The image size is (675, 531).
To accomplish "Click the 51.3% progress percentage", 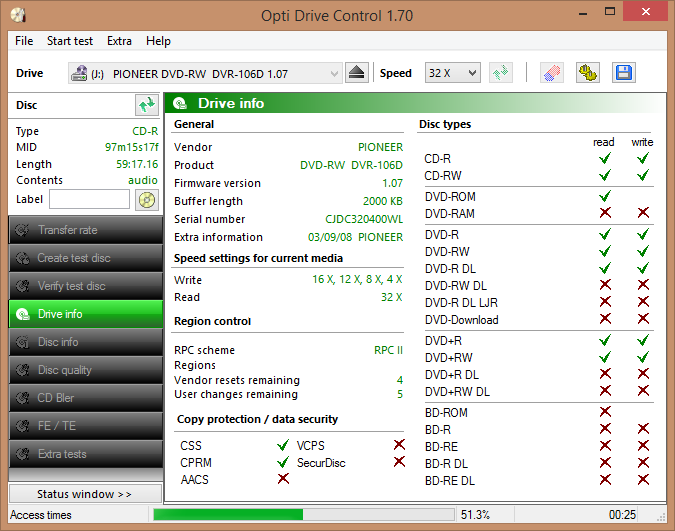I will pyautogui.click(x=475, y=515).
